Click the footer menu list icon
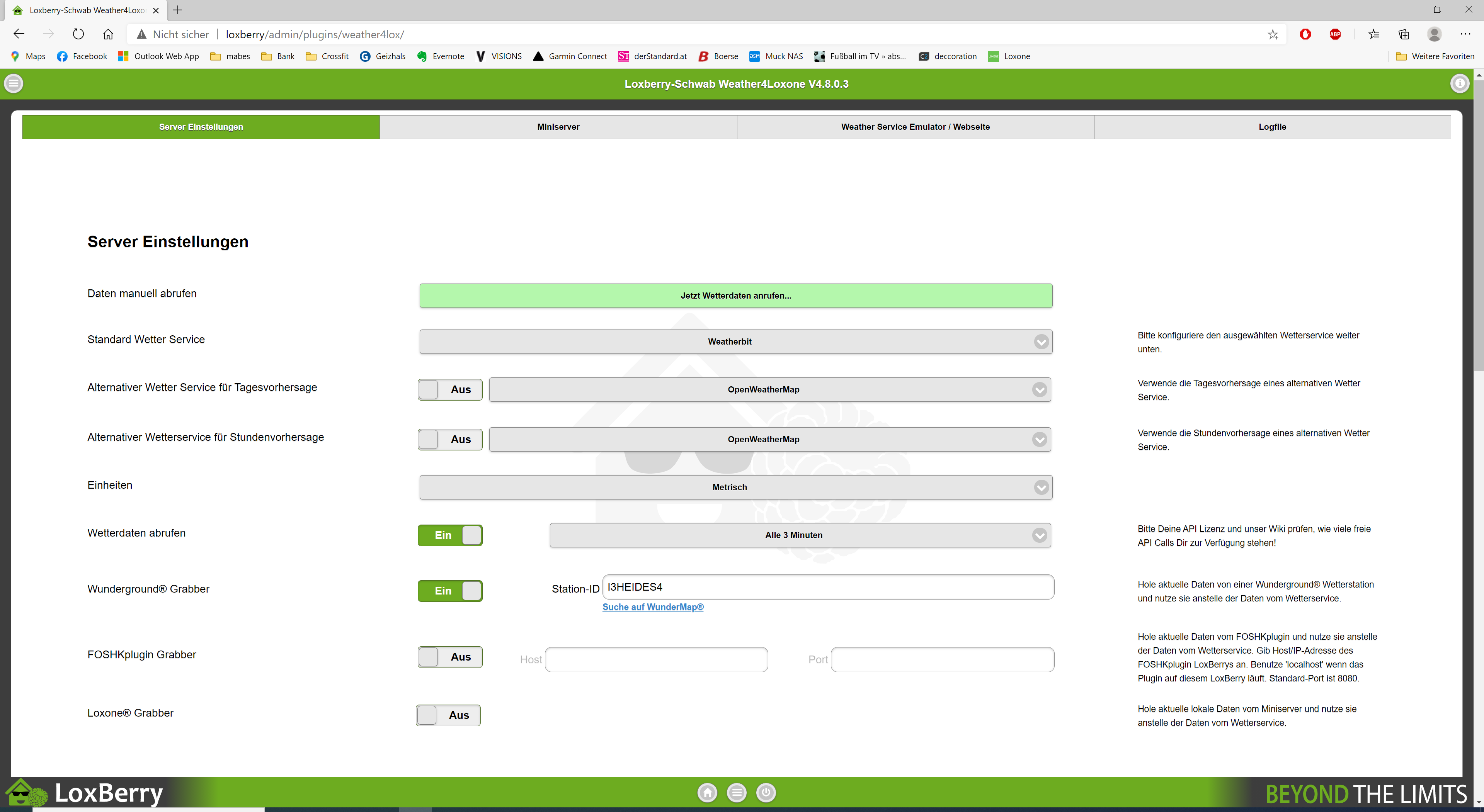 pos(736,793)
